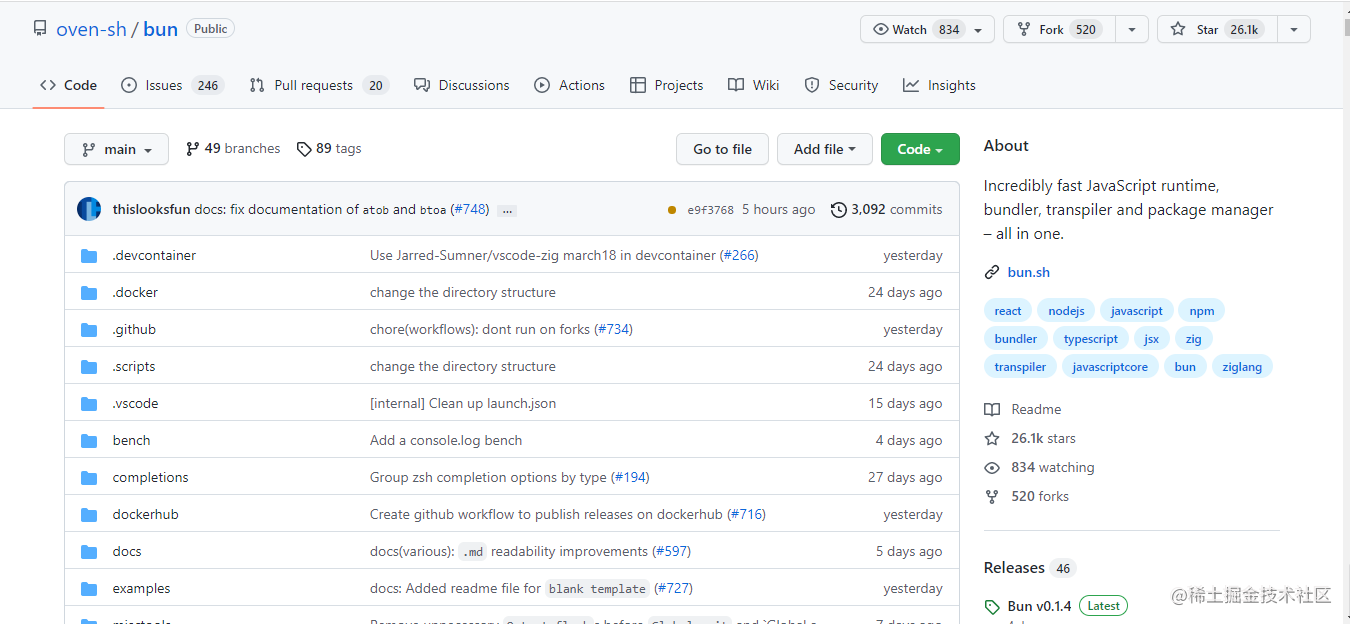Click the eye icon beside 834 watching

point(992,467)
